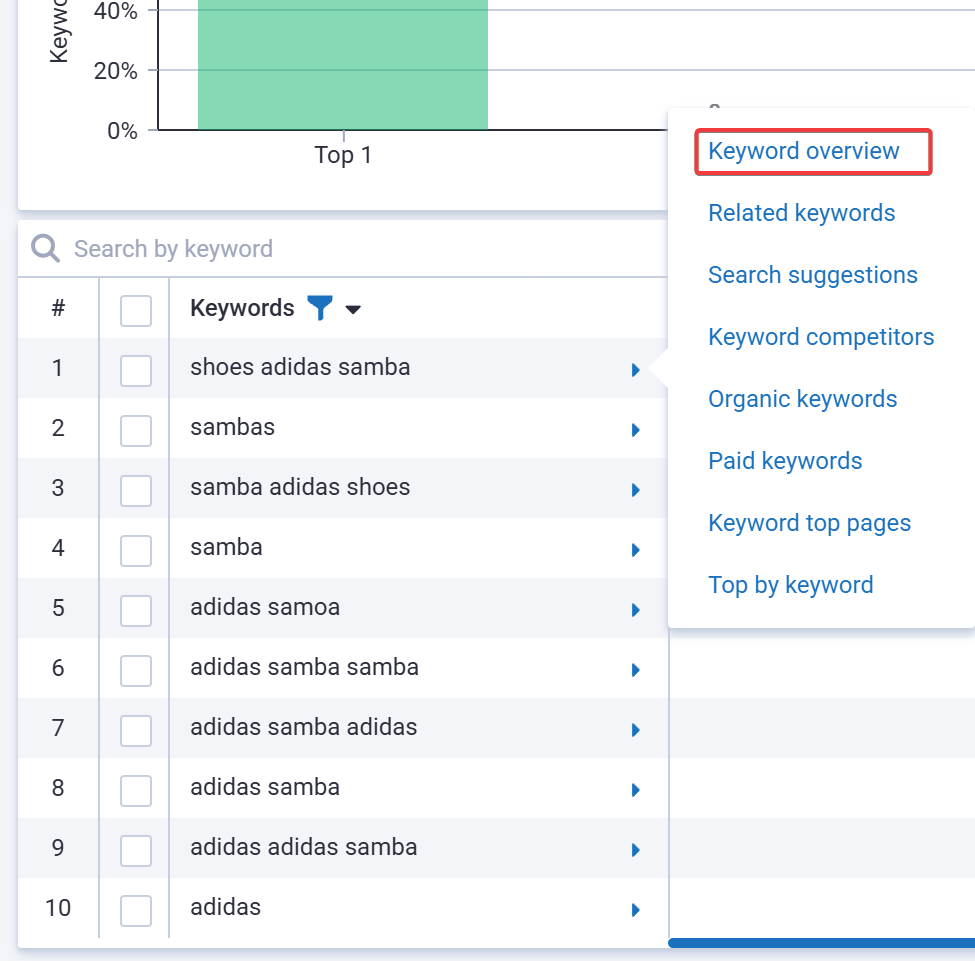Expand arrow for 'shoes adidas samba'
975x961 pixels.
click(635, 370)
